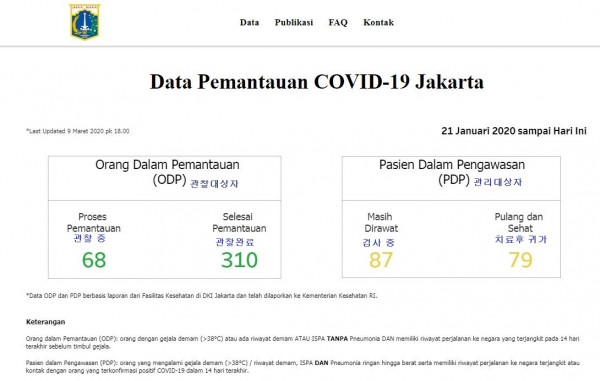600x381 pixels.
Task: Click the Pulang dan Sehat count 79
Action: (x=520, y=260)
